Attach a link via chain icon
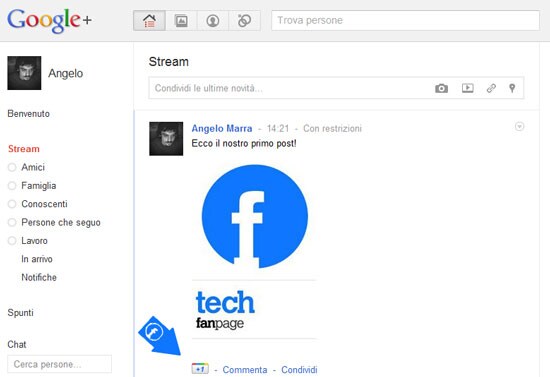Viewport: 550px width, 377px height. tap(491, 88)
